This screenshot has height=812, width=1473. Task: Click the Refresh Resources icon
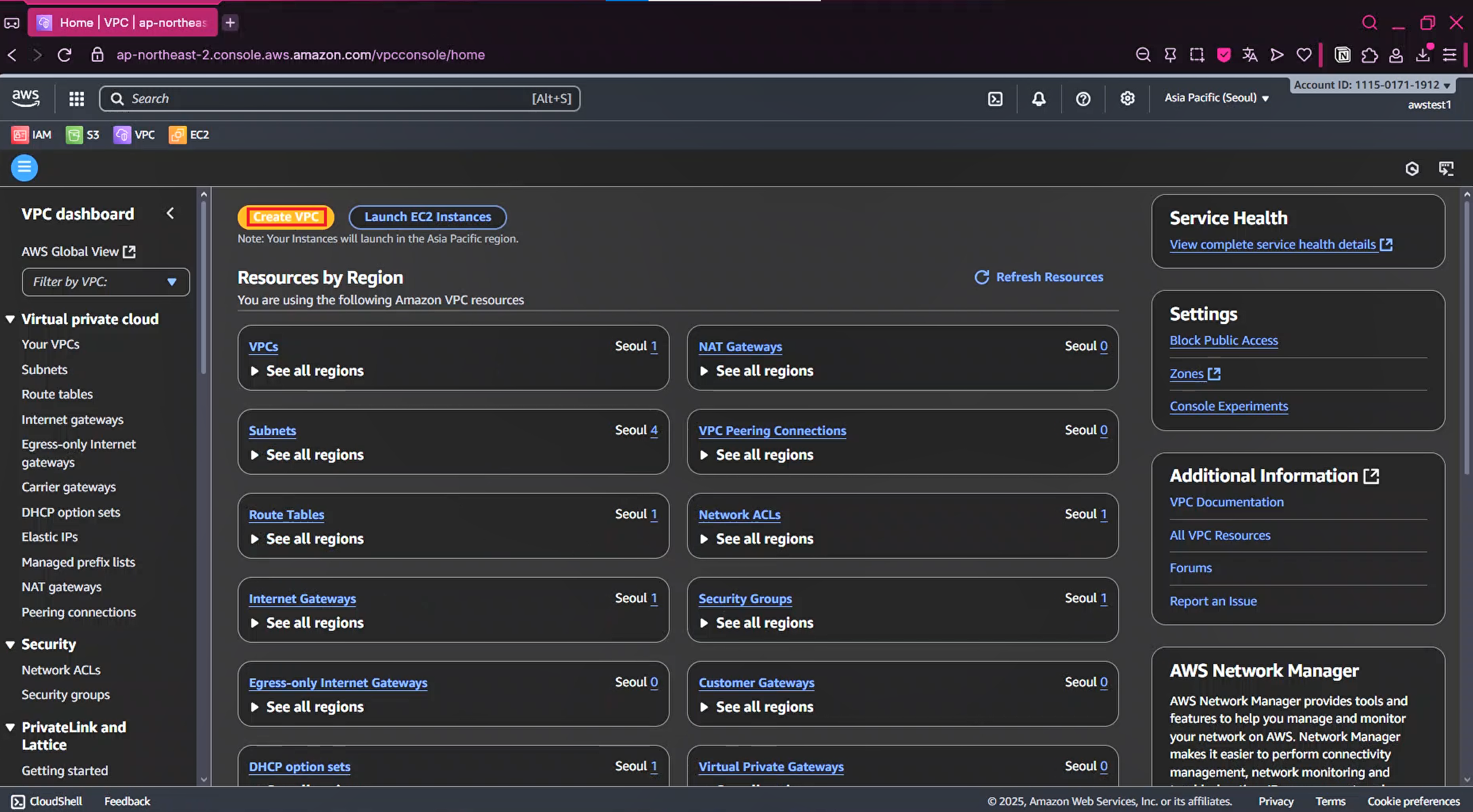(x=981, y=277)
